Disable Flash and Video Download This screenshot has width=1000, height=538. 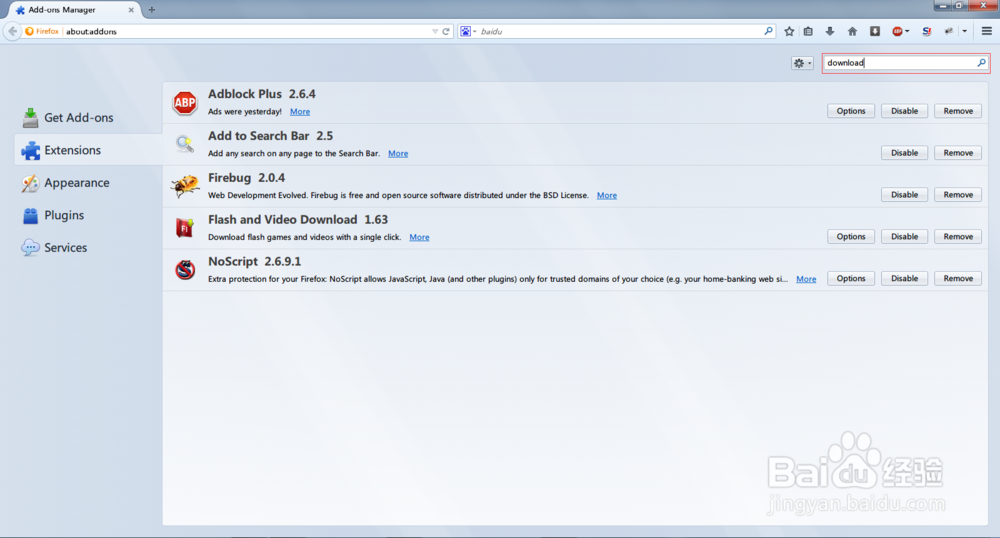tap(904, 236)
